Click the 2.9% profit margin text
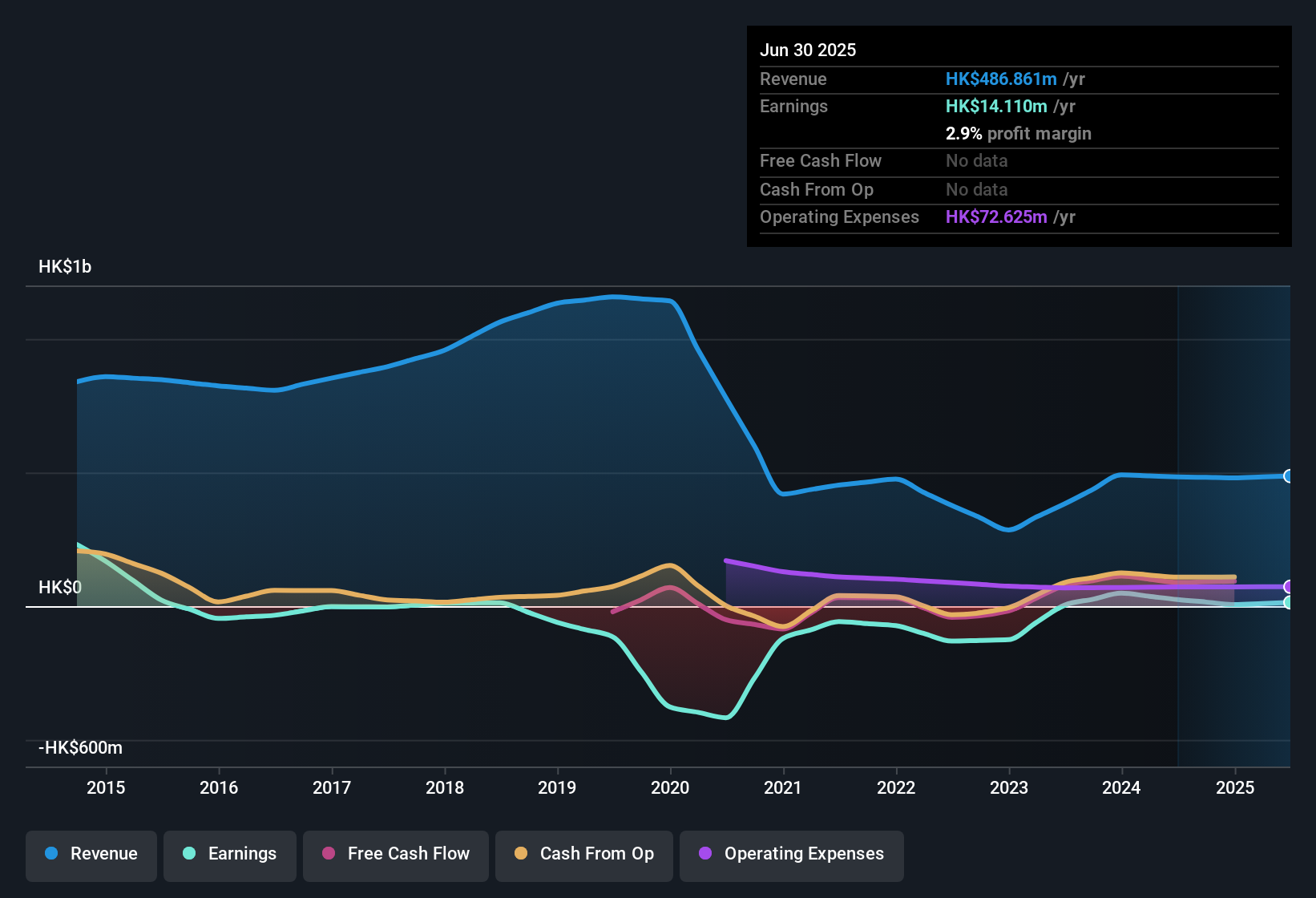Screen dimensions: 1316x898 pyautogui.click(x=1018, y=134)
